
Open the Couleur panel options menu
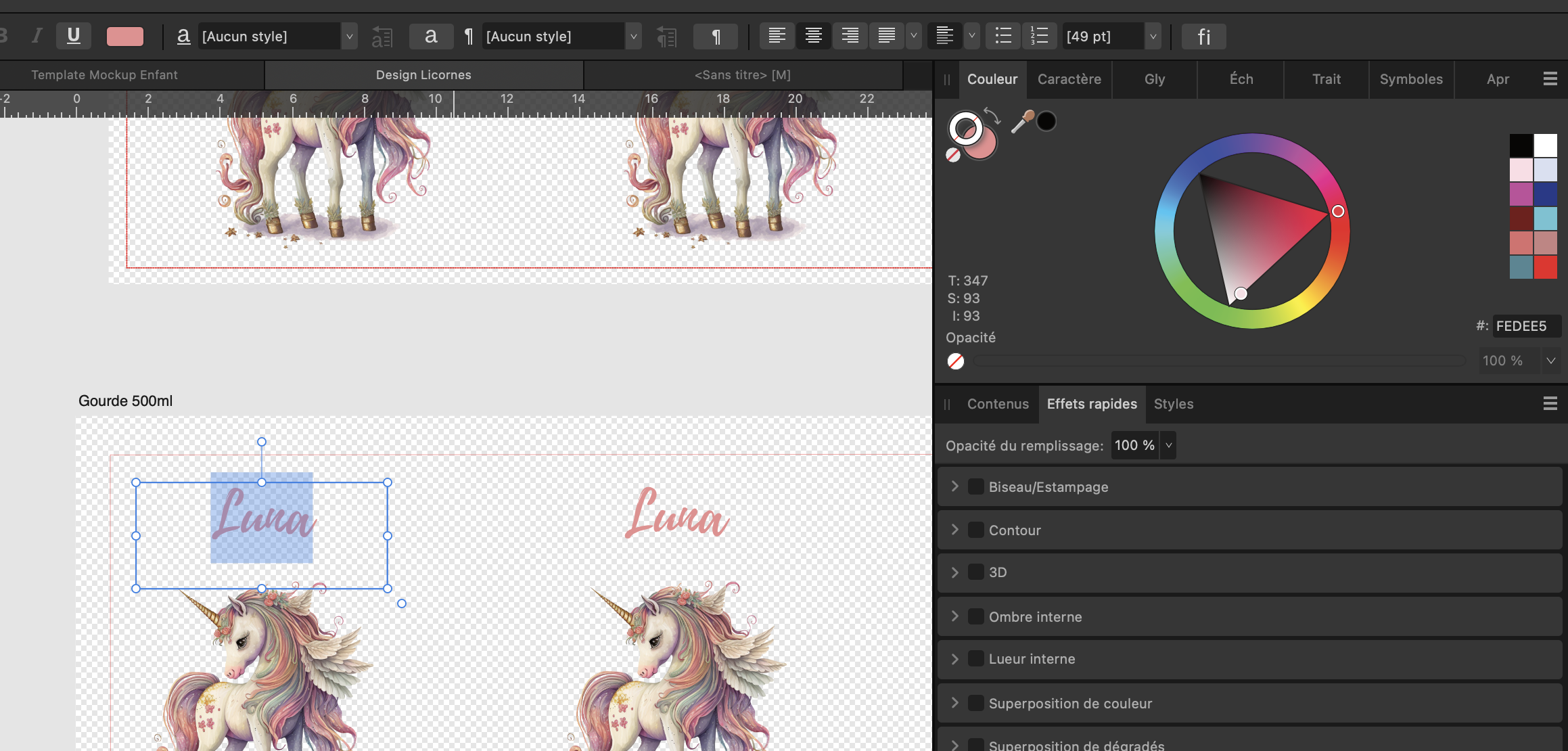click(1550, 79)
